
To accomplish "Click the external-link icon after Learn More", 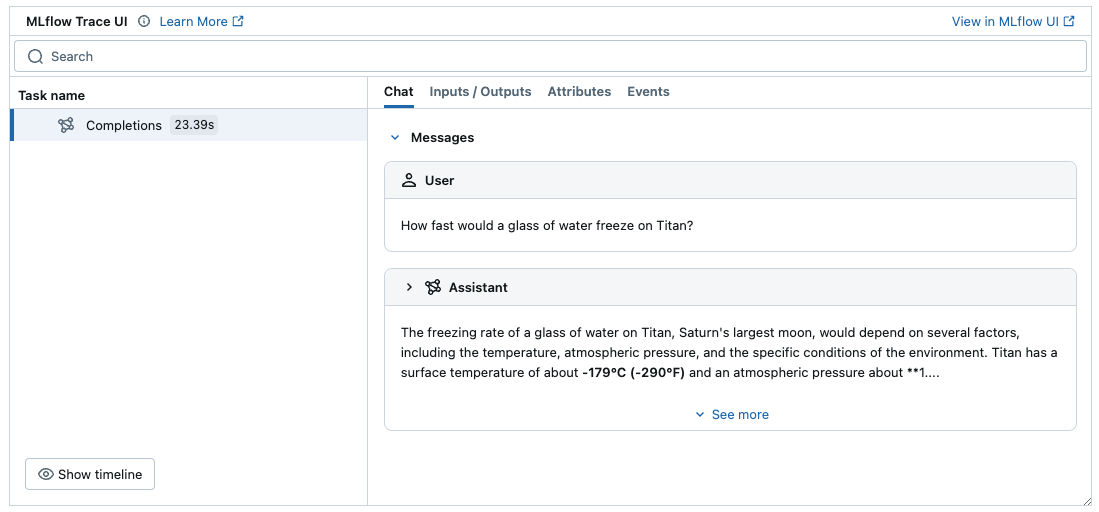I will point(238,21).
